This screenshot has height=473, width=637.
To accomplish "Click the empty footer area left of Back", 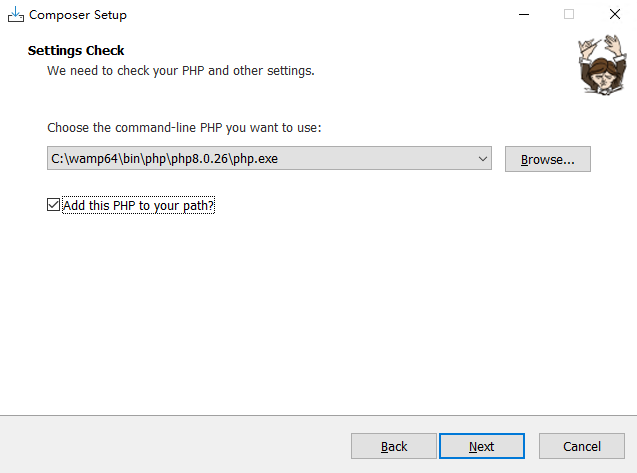I will [170, 446].
